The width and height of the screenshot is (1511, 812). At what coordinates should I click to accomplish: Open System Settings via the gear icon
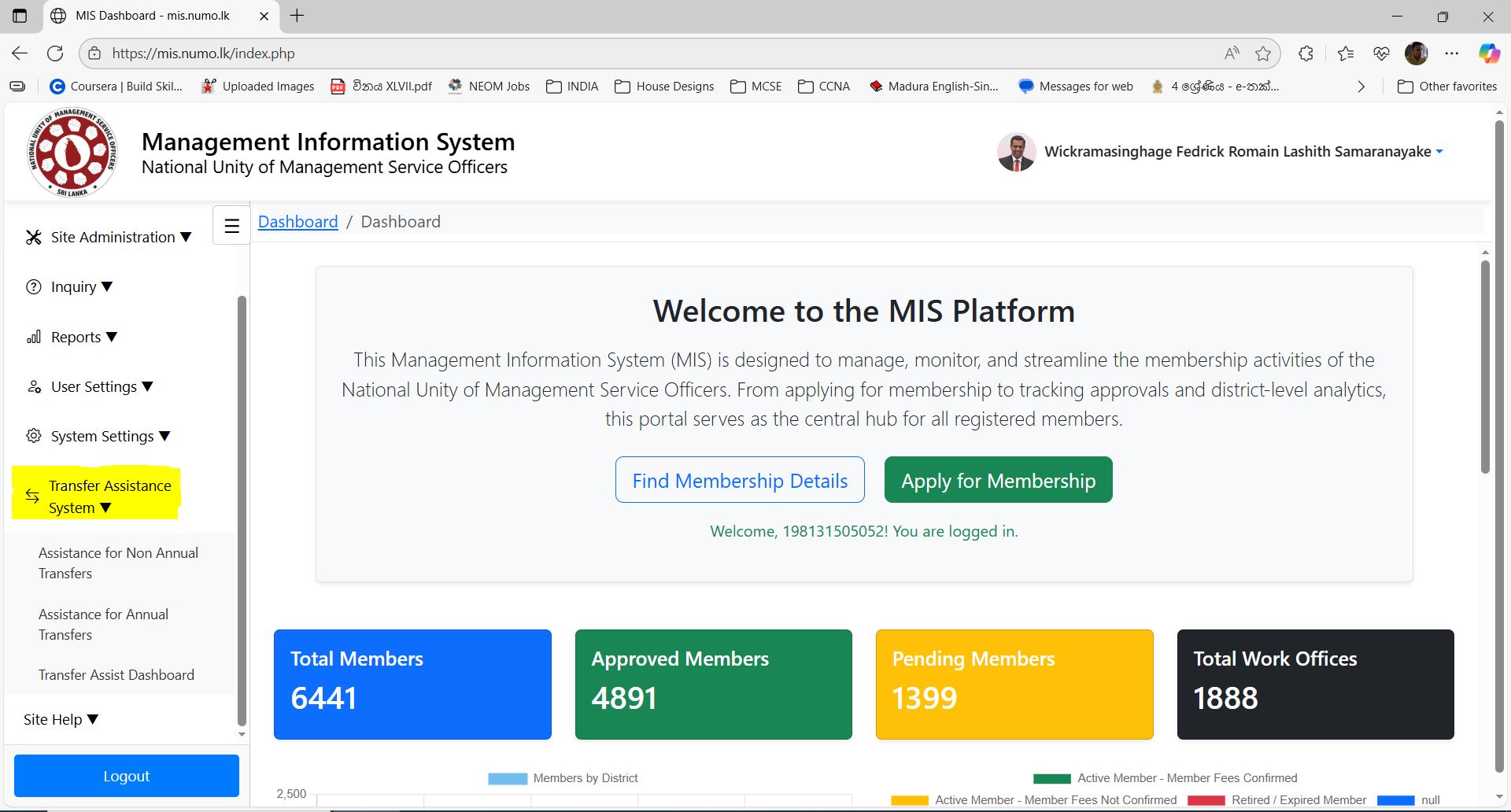[34, 436]
